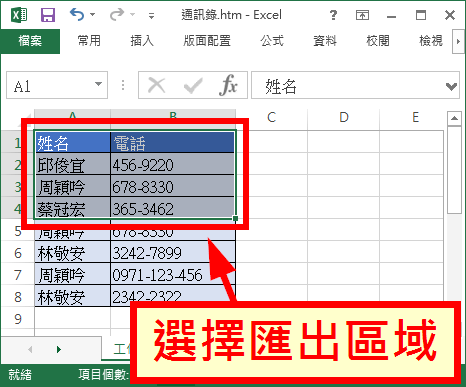Click the vertical scrollbar thumb

pyautogui.click(x=454, y=170)
